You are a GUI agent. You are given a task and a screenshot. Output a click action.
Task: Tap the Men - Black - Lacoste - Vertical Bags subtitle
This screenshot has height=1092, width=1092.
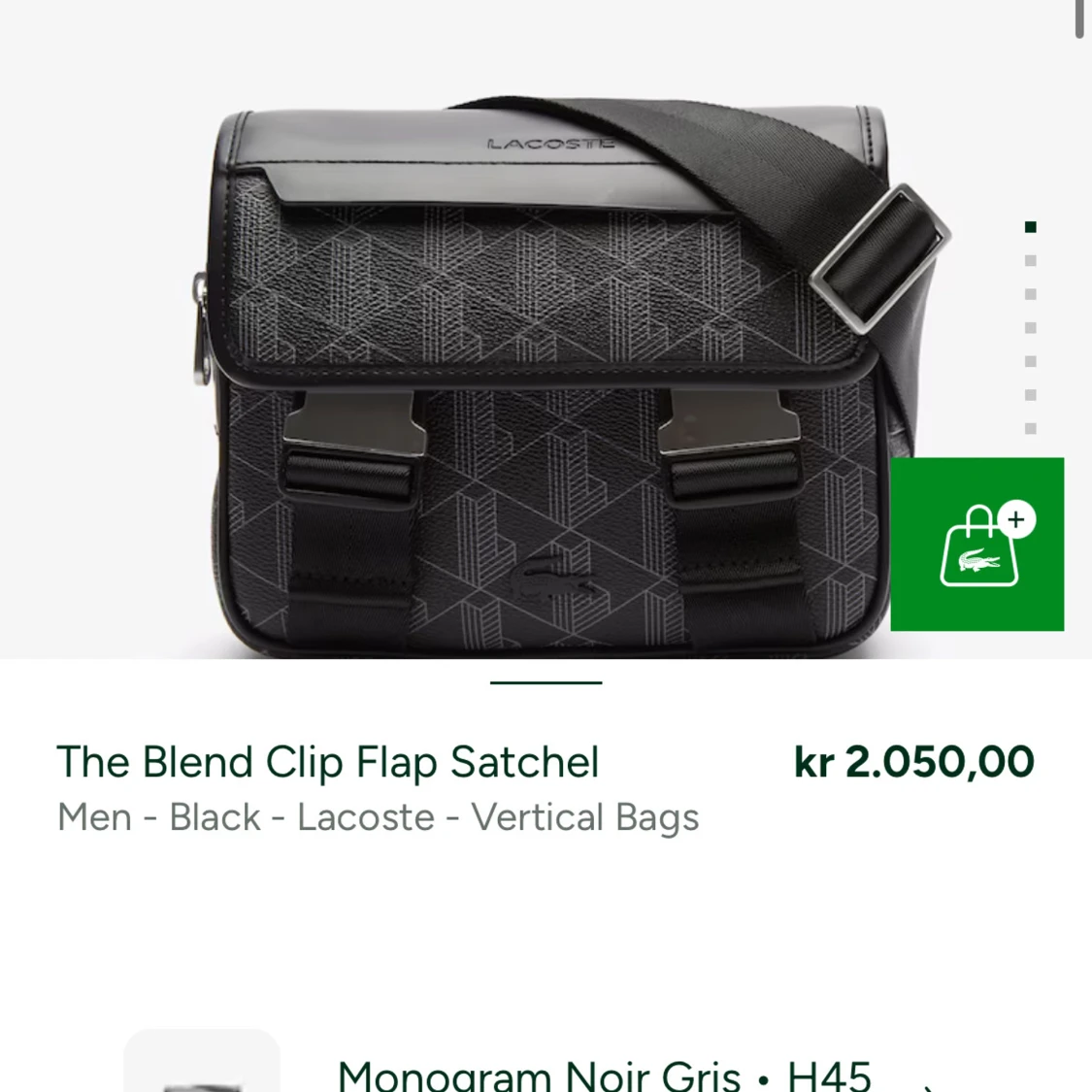(x=378, y=817)
